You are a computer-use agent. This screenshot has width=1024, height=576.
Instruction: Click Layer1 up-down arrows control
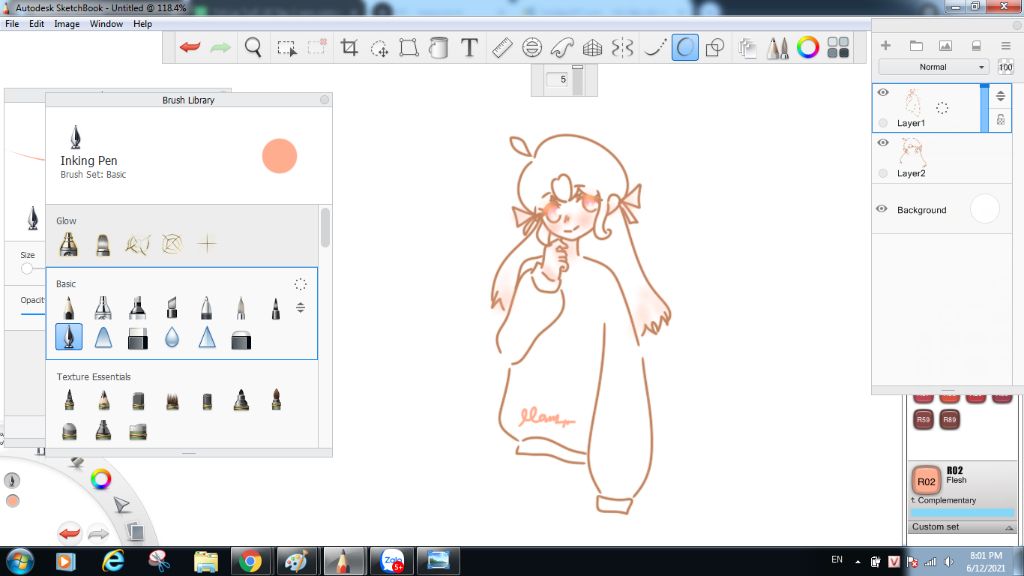click(1000, 96)
